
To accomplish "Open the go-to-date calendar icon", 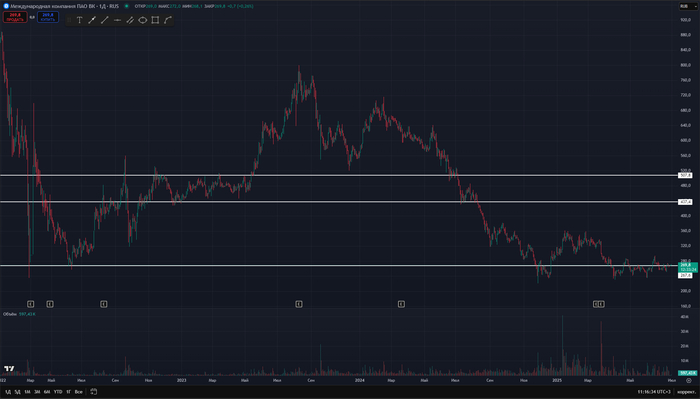I will [x=94, y=391].
